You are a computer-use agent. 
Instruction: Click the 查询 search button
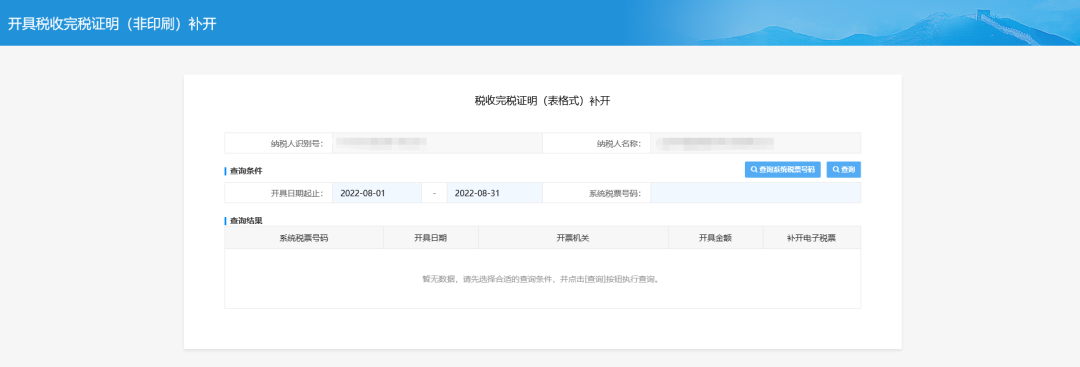click(x=844, y=169)
